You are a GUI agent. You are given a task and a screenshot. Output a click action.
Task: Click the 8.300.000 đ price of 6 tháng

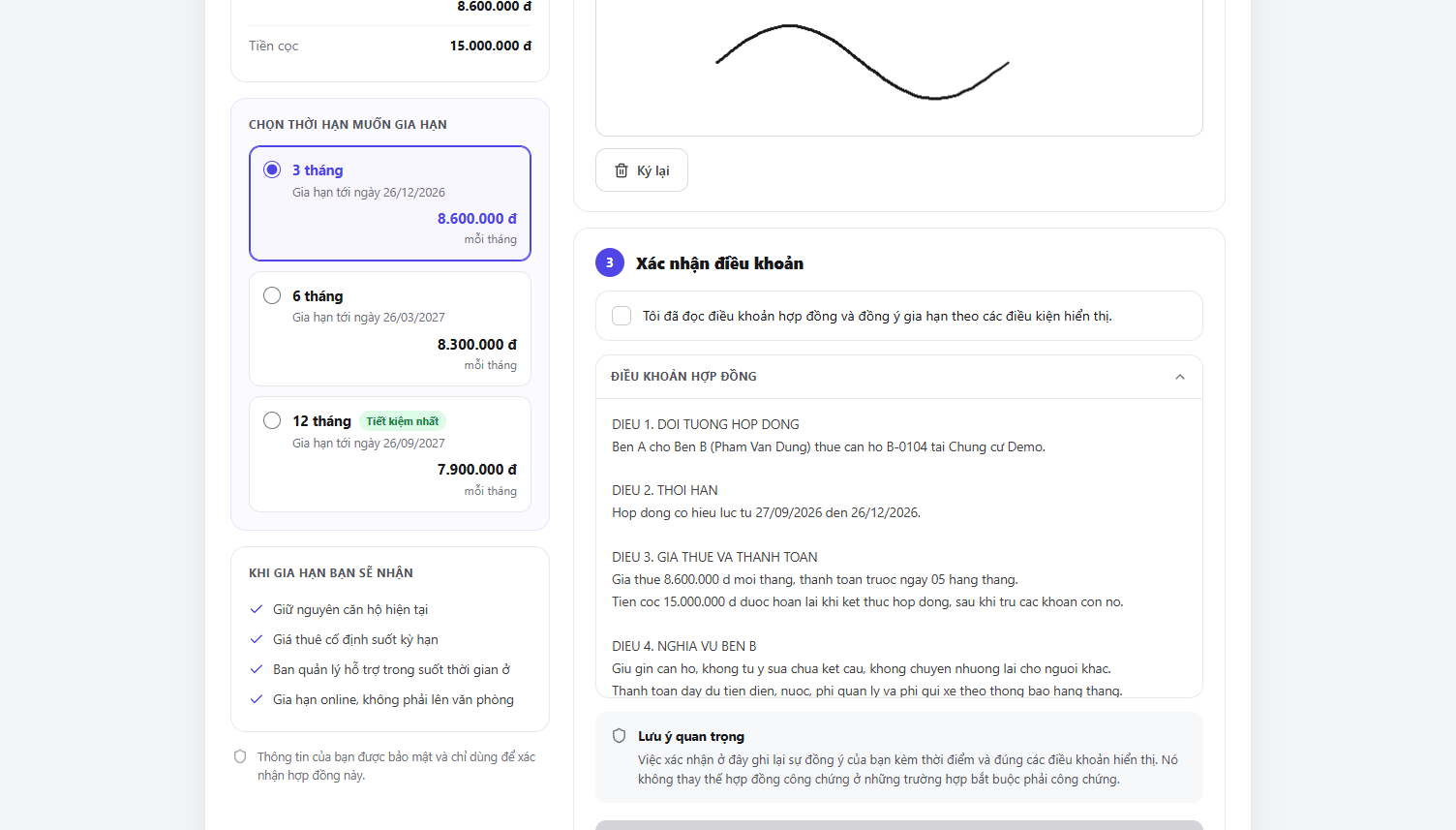point(476,345)
